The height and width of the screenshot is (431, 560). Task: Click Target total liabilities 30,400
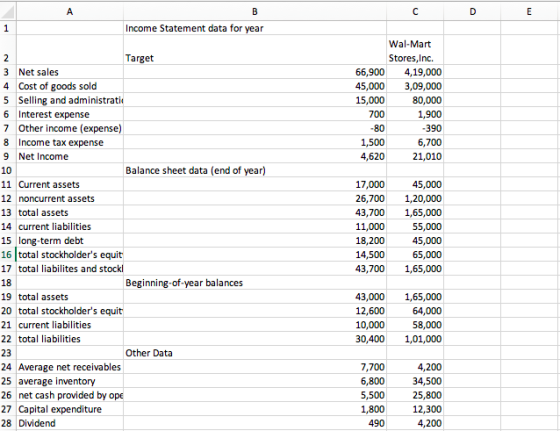pos(255,339)
